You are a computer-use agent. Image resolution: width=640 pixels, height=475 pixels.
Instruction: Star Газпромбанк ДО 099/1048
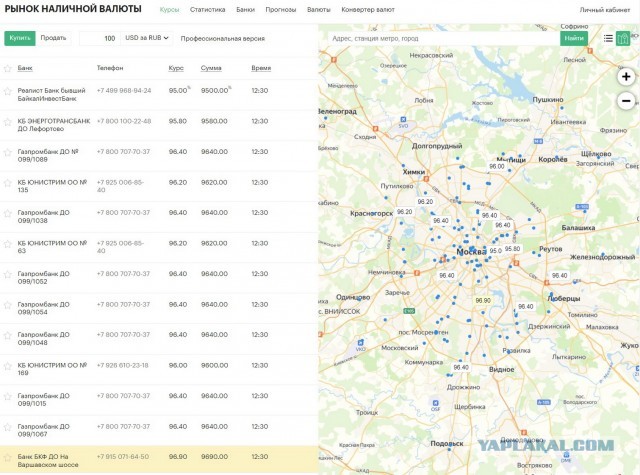7,335
